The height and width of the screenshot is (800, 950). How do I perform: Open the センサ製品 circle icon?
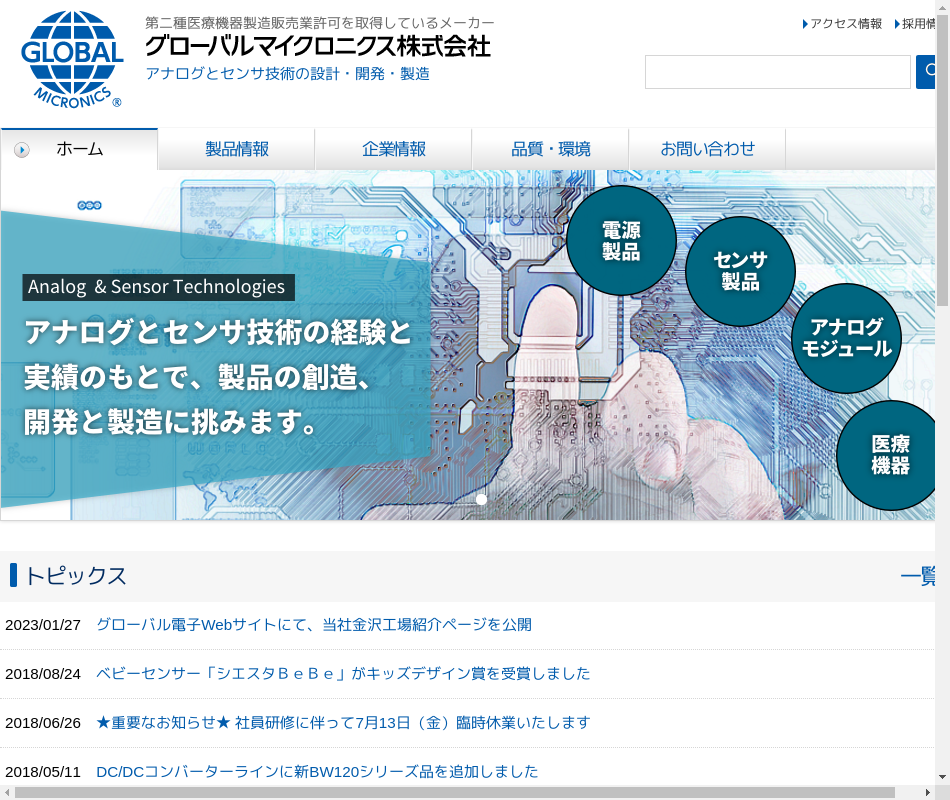[x=740, y=271]
